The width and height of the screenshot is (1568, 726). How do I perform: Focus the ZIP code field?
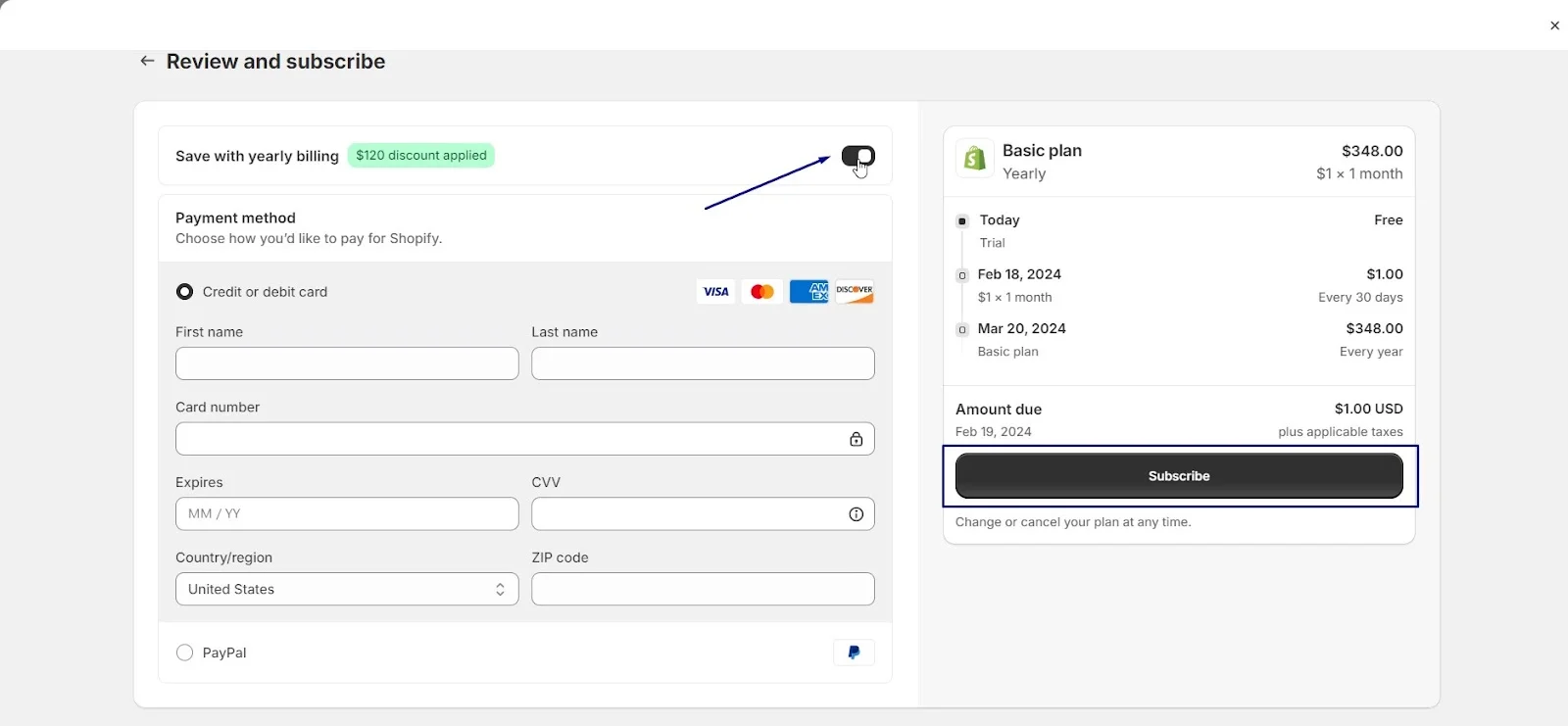703,590
